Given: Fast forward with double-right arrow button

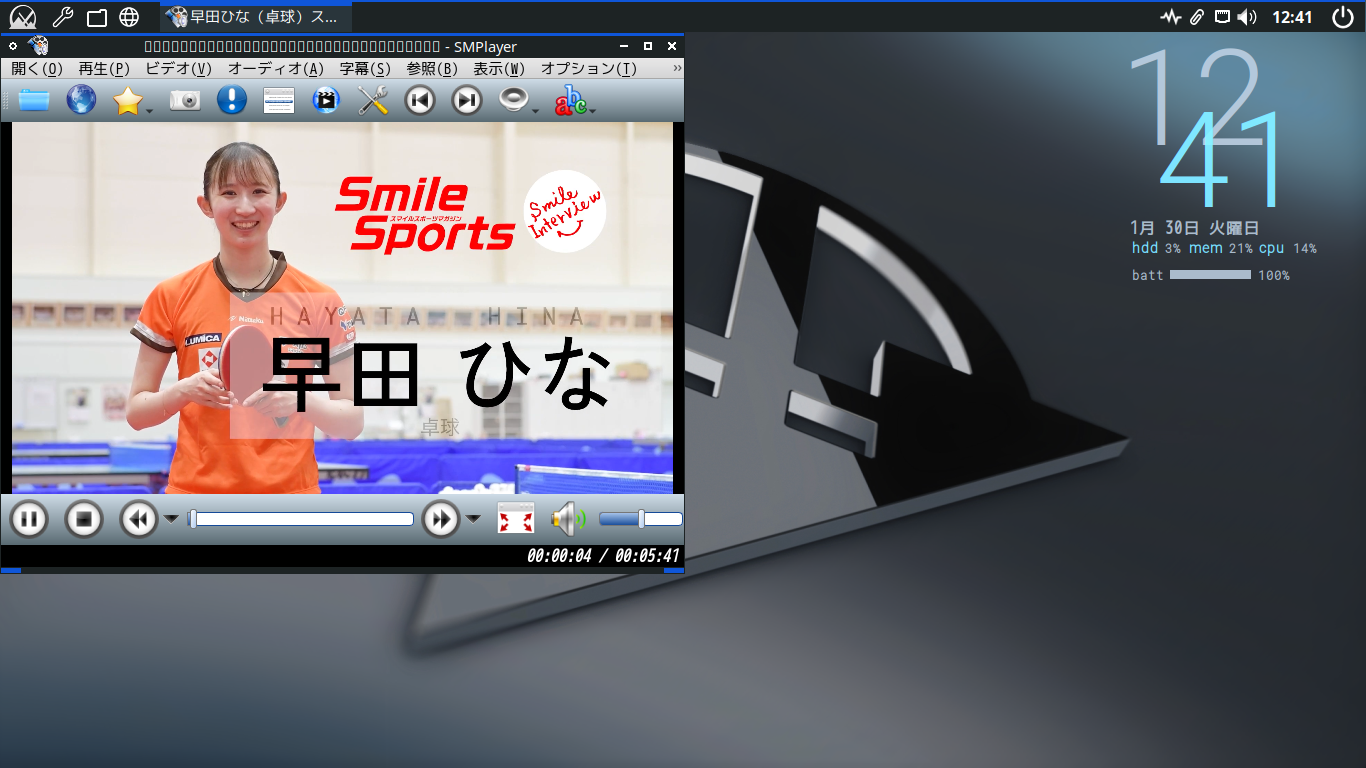Looking at the screenshot, I should pyautogui.click(x=441, y=519).
